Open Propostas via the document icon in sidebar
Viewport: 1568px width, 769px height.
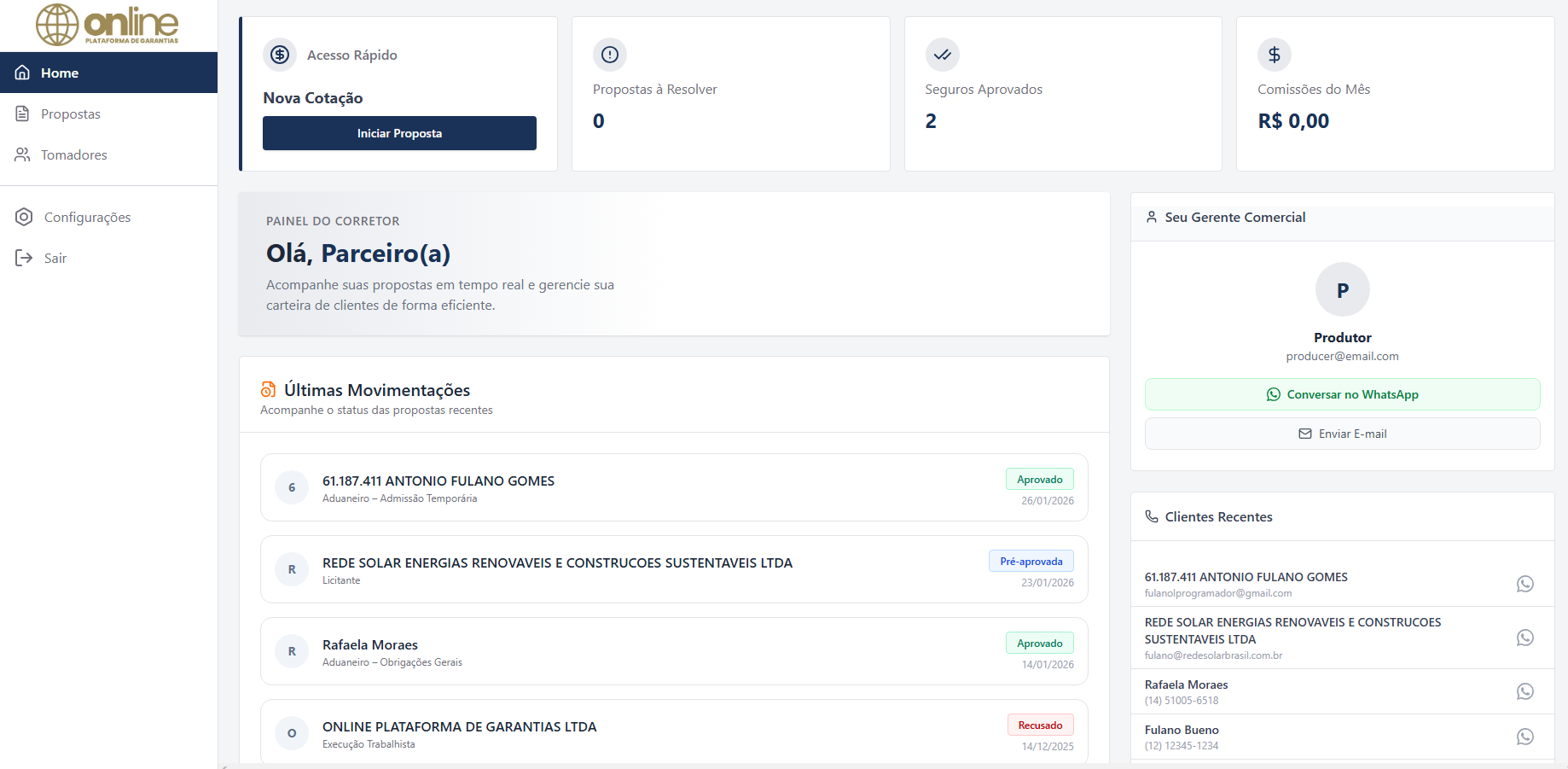(x=22, y=114)
